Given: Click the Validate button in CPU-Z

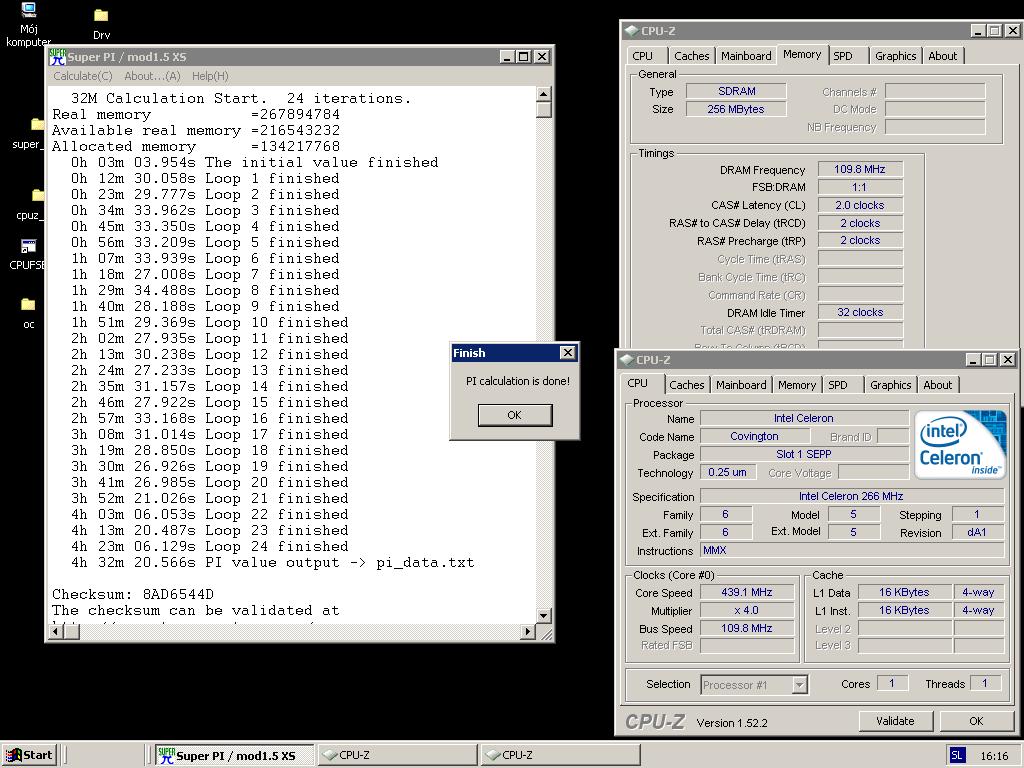Looking at the screenshot, I should click(x=895, y=721).
